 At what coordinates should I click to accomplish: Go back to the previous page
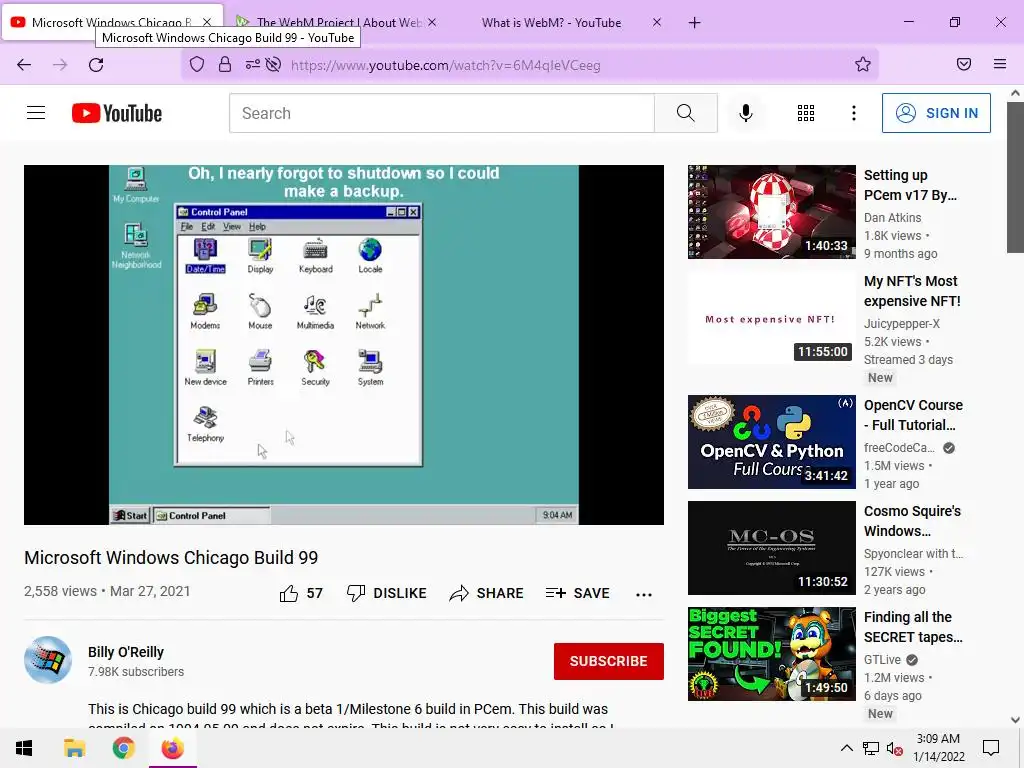tap(24, 65)
